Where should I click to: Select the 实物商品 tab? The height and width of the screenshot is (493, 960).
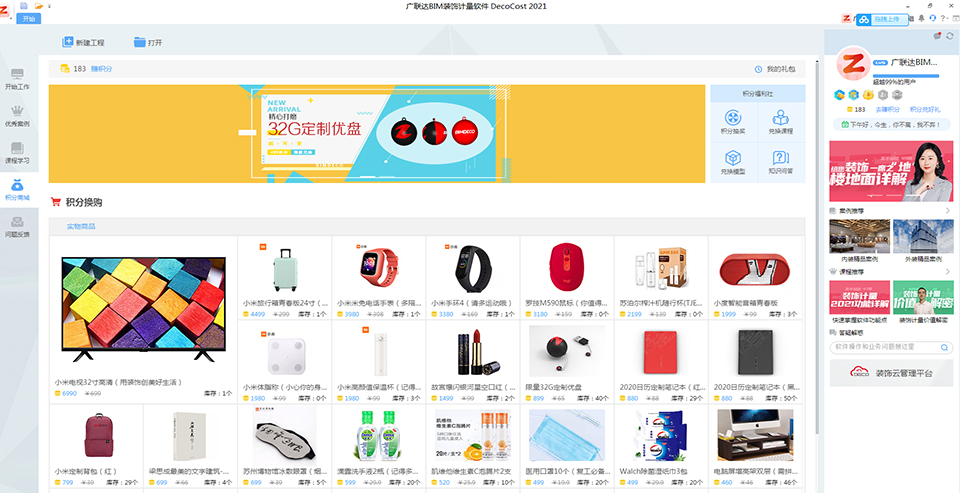pos(81,227)
